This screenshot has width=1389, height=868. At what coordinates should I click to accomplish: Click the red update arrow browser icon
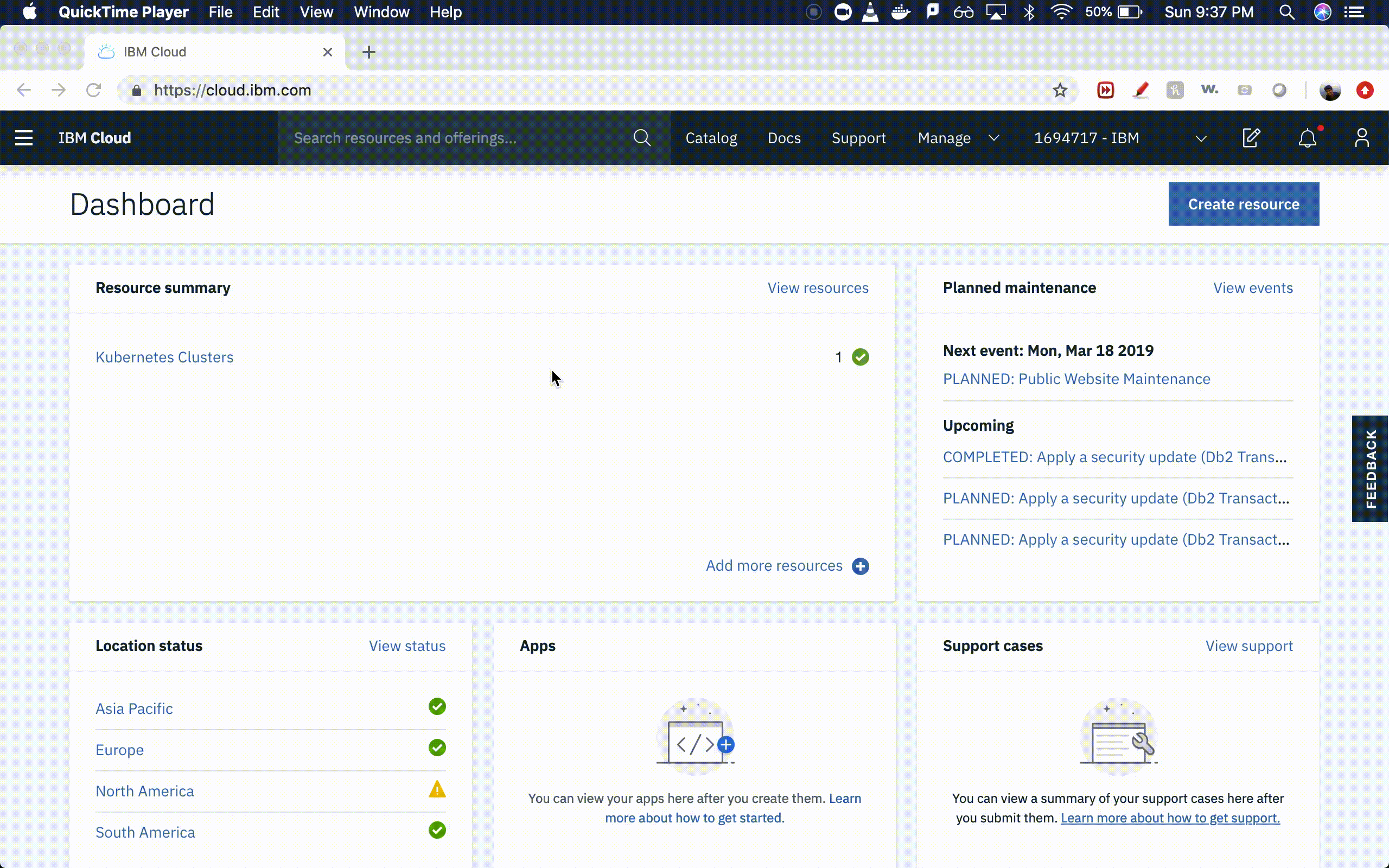click(1365, 90)
